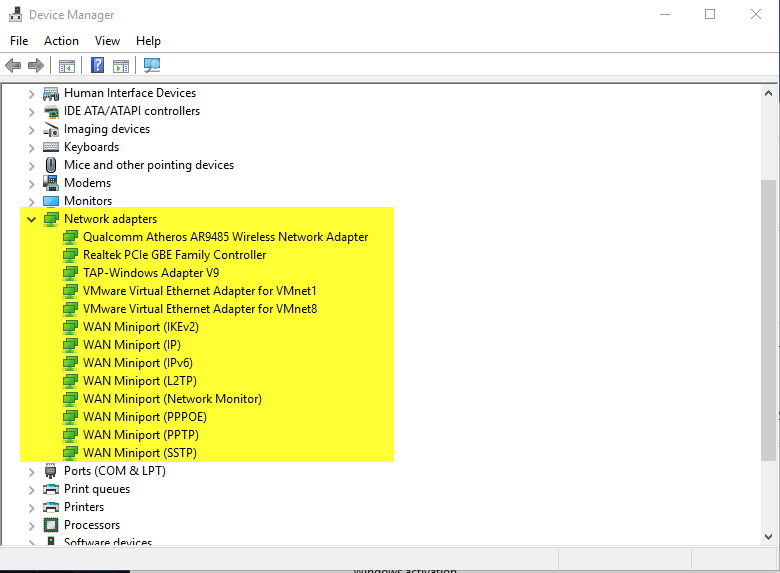780x573 pixels.
Task: Expand Mice and other pointing devices
Action: 31,166
